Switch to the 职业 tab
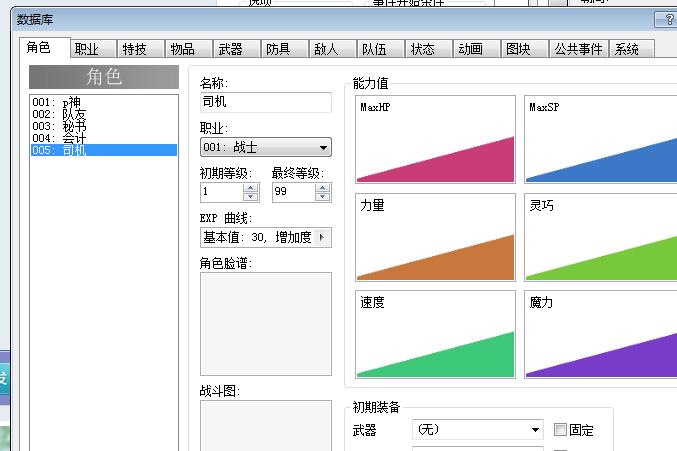Image resolution: width=677 pixels, height=451 pixels. (x=93, y=49)
